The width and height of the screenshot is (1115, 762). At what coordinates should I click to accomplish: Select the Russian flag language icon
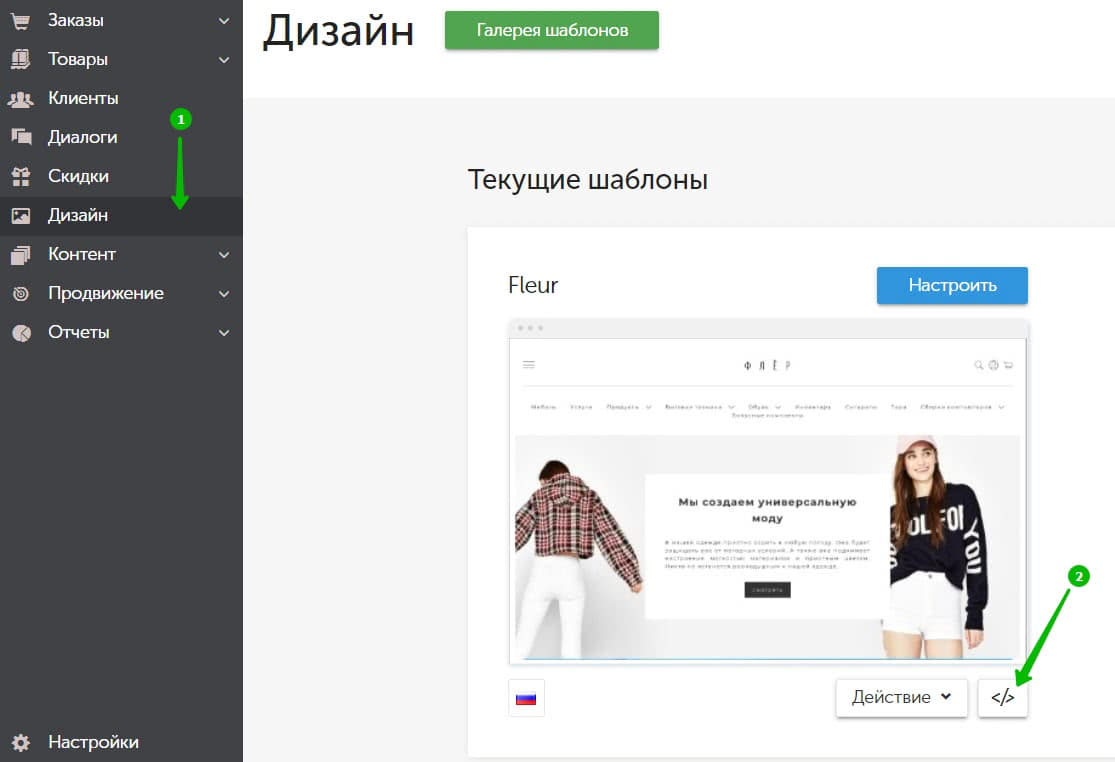[526, 698]
